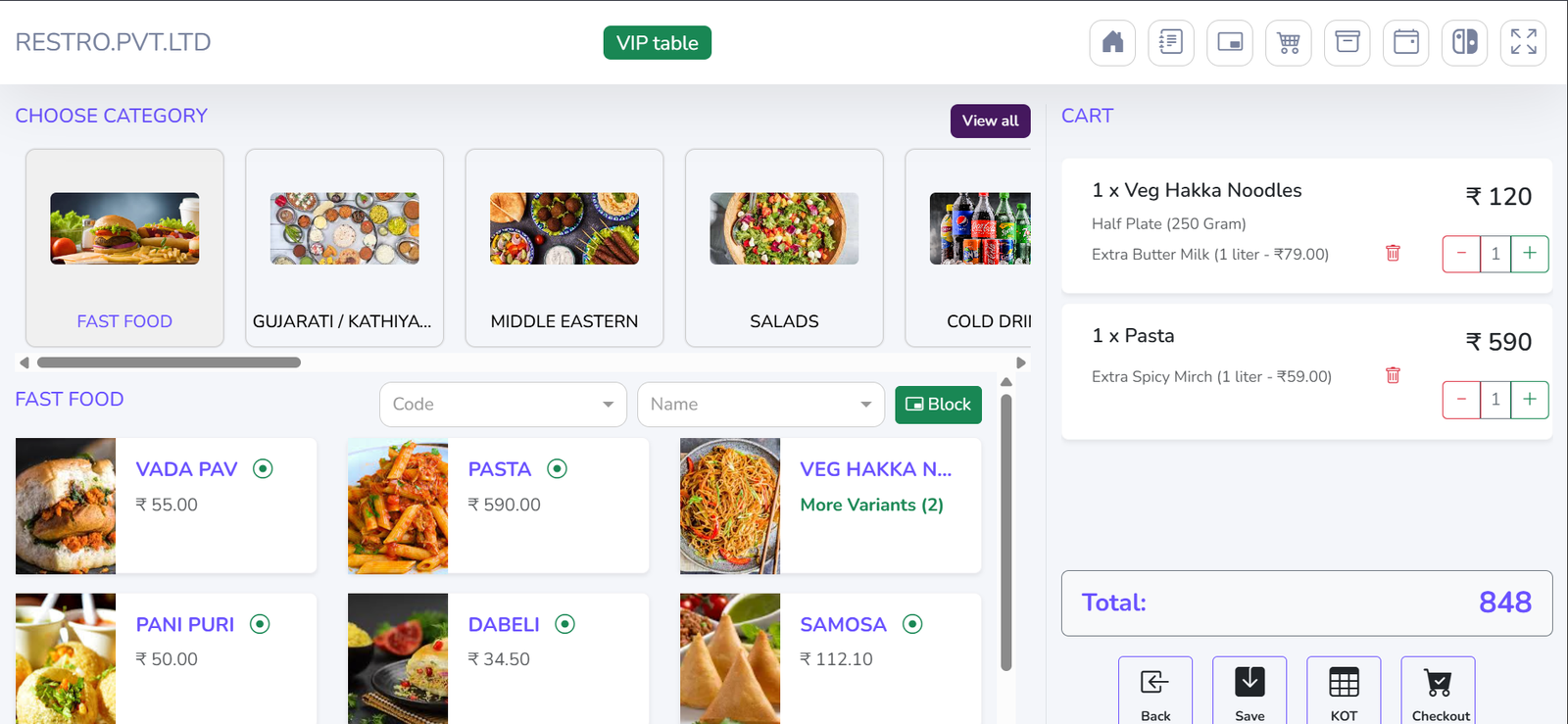
Task: Click the green veg indicator beside Vada Pav
Action: (263, 468)
